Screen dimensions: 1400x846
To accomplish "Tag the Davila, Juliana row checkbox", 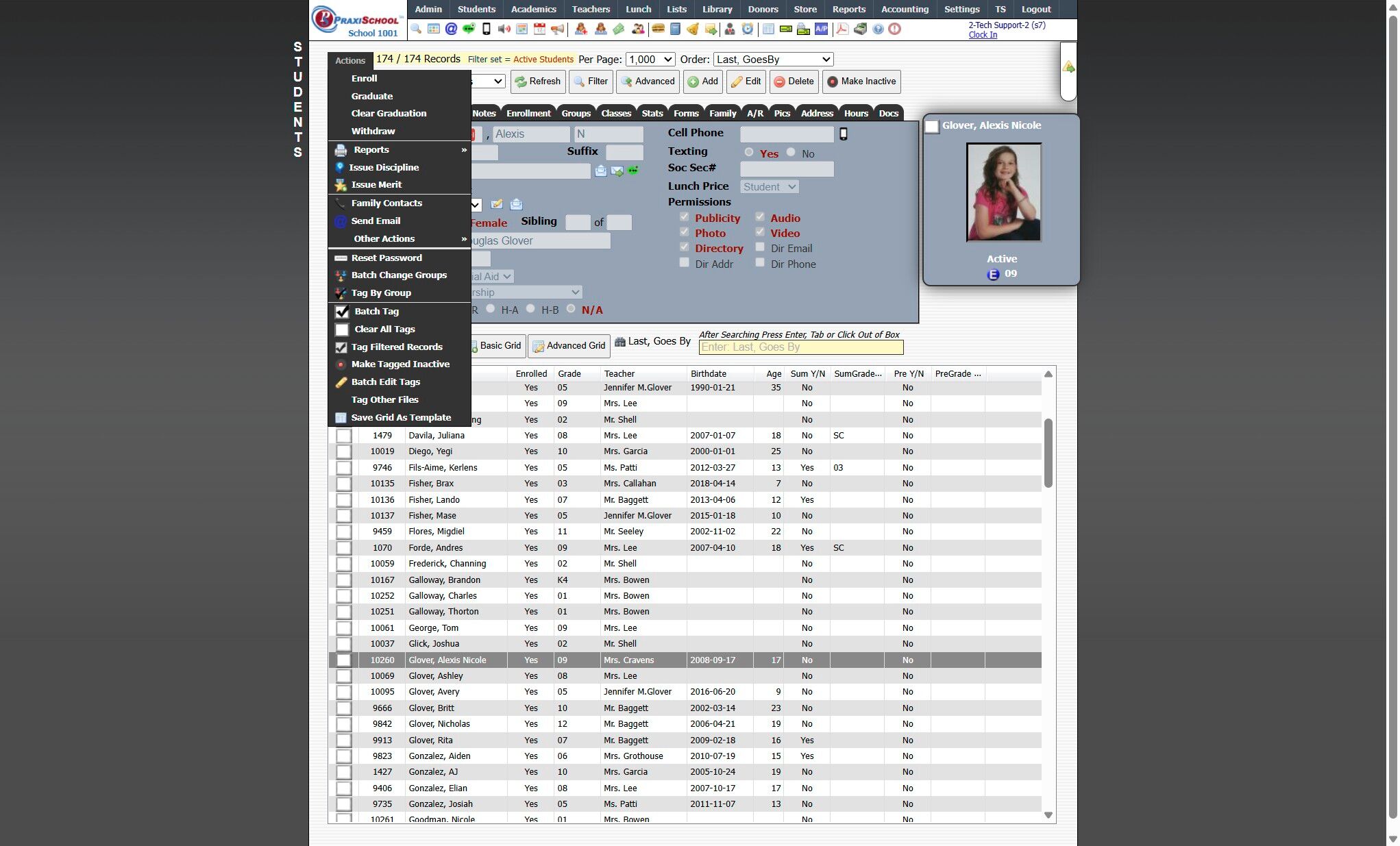I will (343, 436).
